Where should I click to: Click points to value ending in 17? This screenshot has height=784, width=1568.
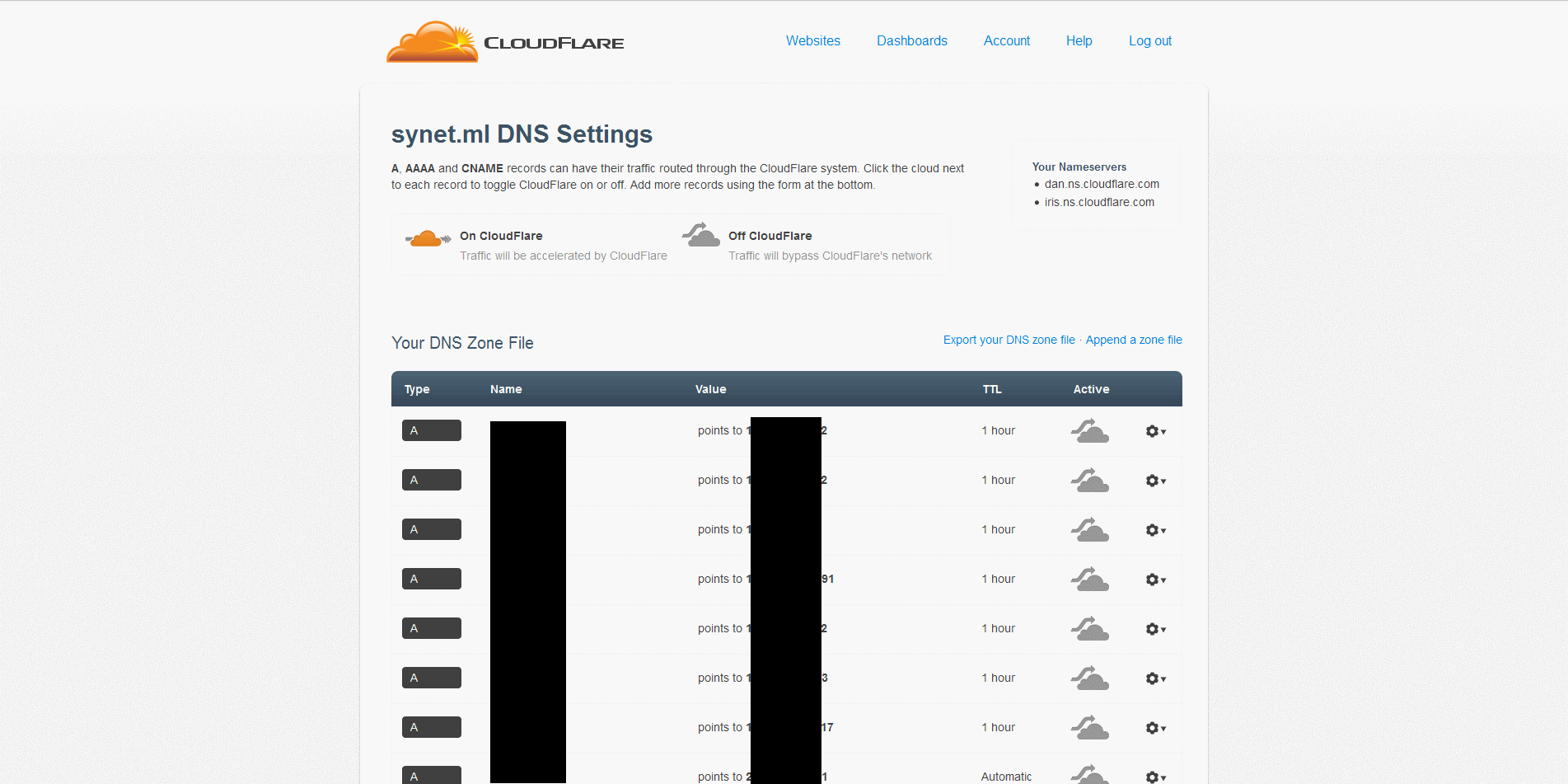(x=765, y=727)
